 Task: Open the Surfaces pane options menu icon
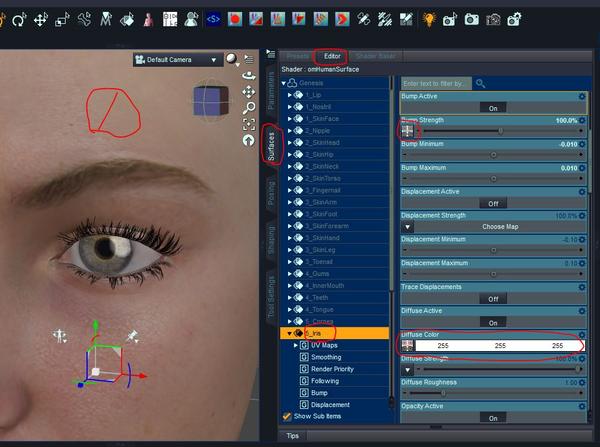(271, 54)
